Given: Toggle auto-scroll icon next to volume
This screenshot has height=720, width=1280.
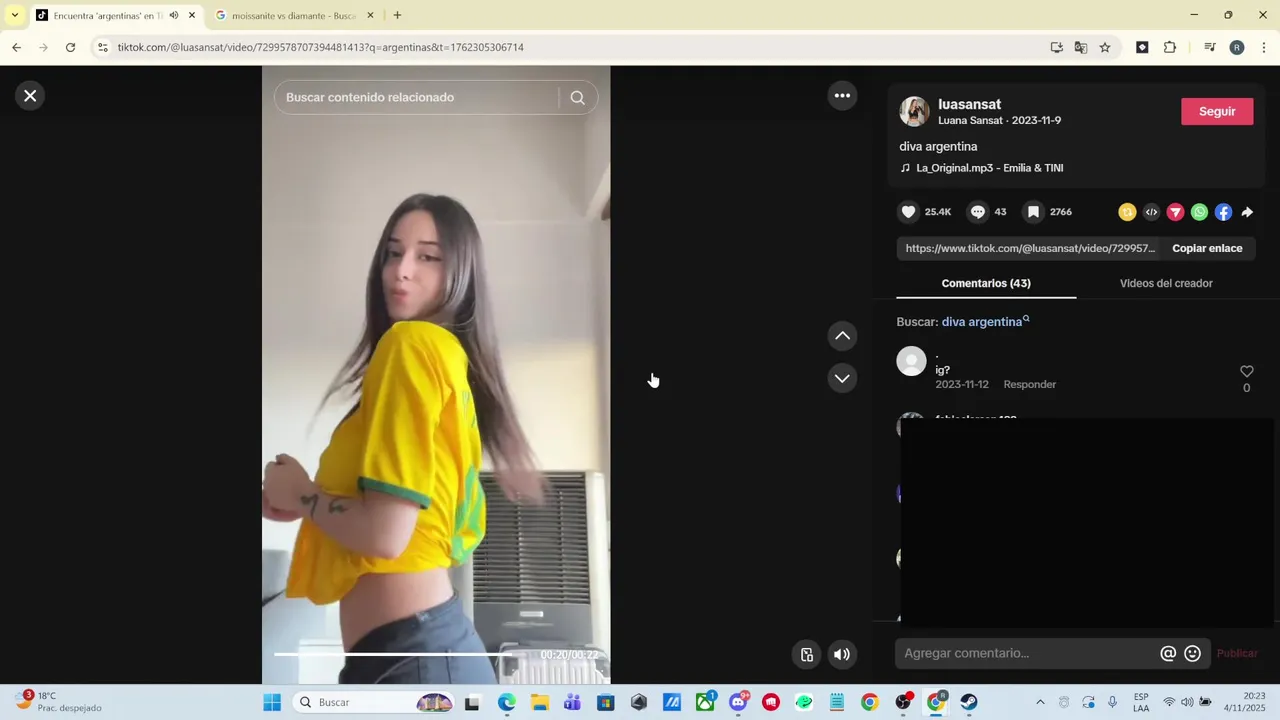Looking at the screenshot, I should coord(806,654).
